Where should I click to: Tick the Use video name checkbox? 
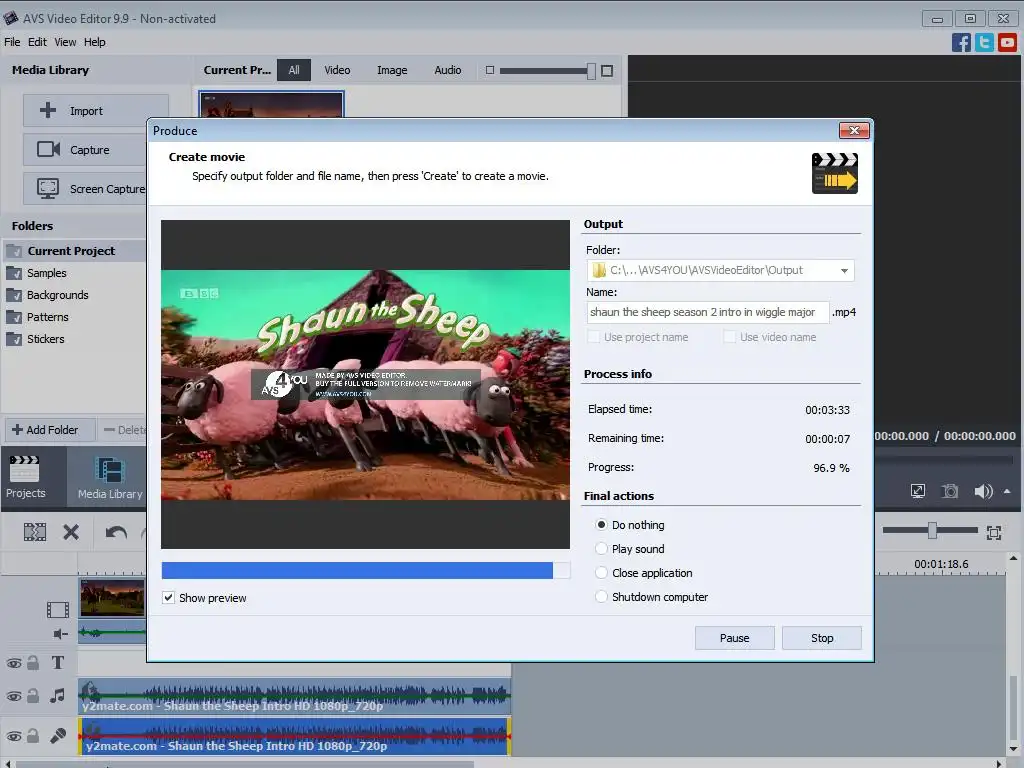(x=729, y=337)
